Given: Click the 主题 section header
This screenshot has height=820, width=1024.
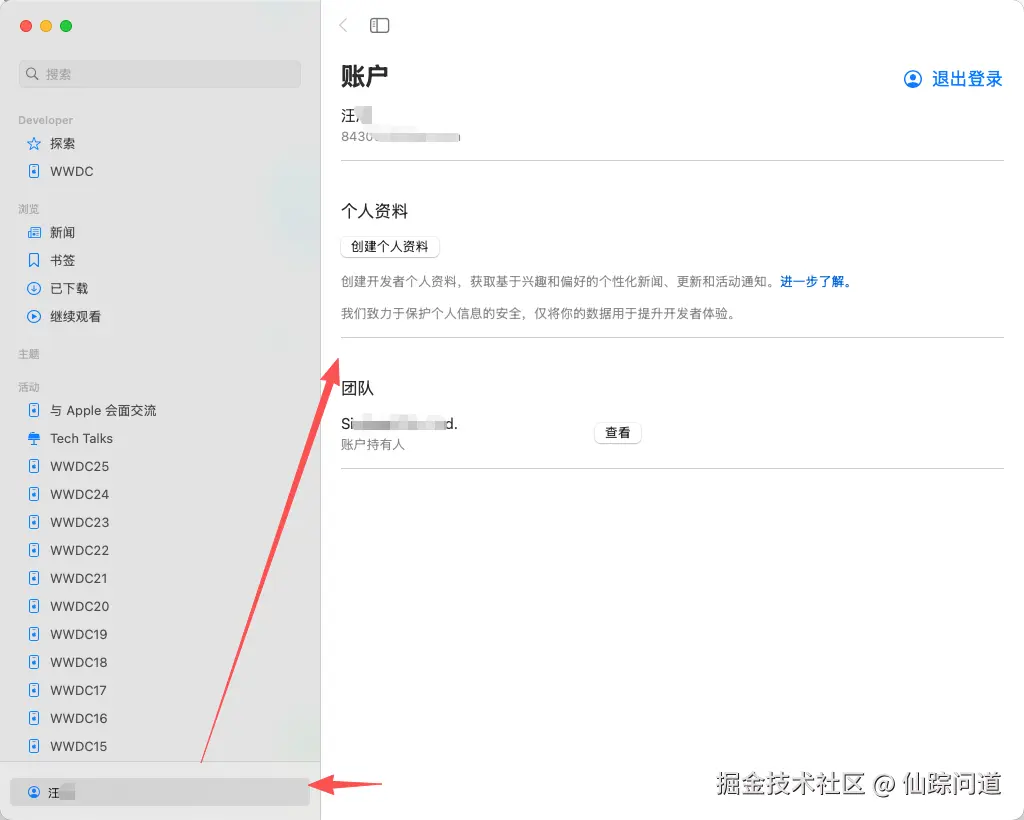Looking at the screenshot, I should click(x=29, y=354).
